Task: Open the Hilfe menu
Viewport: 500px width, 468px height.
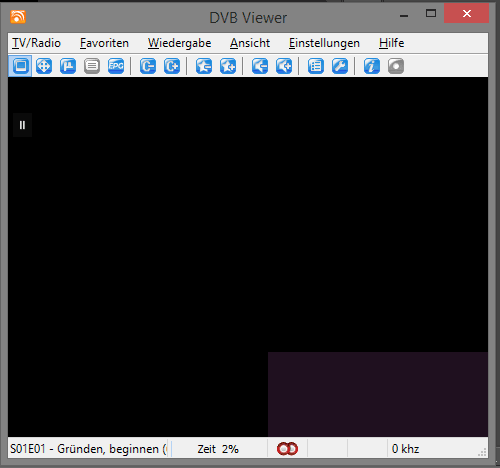Action: point(391,43)
